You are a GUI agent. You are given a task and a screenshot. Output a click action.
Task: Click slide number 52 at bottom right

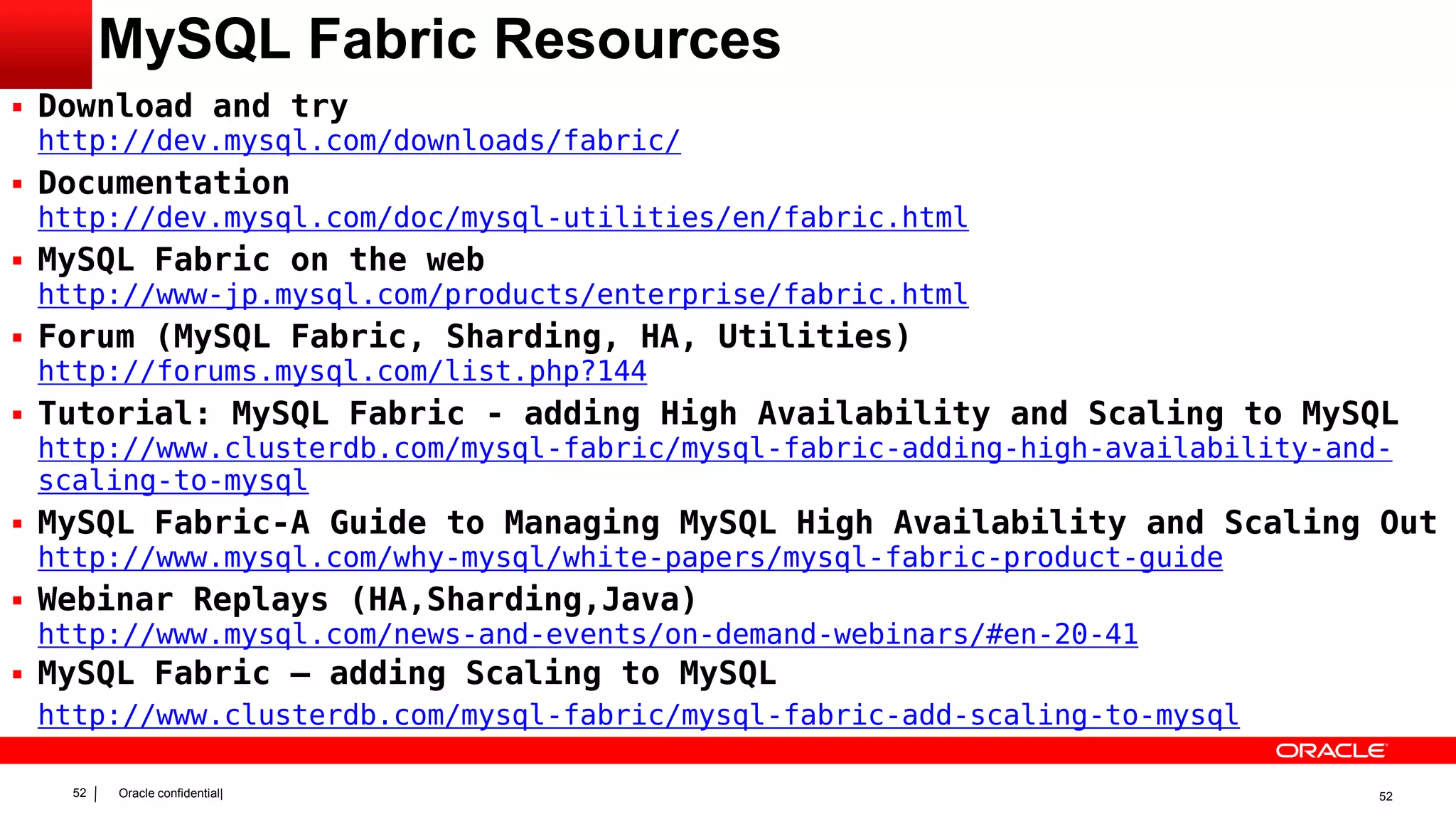[x=1386, y=796]
